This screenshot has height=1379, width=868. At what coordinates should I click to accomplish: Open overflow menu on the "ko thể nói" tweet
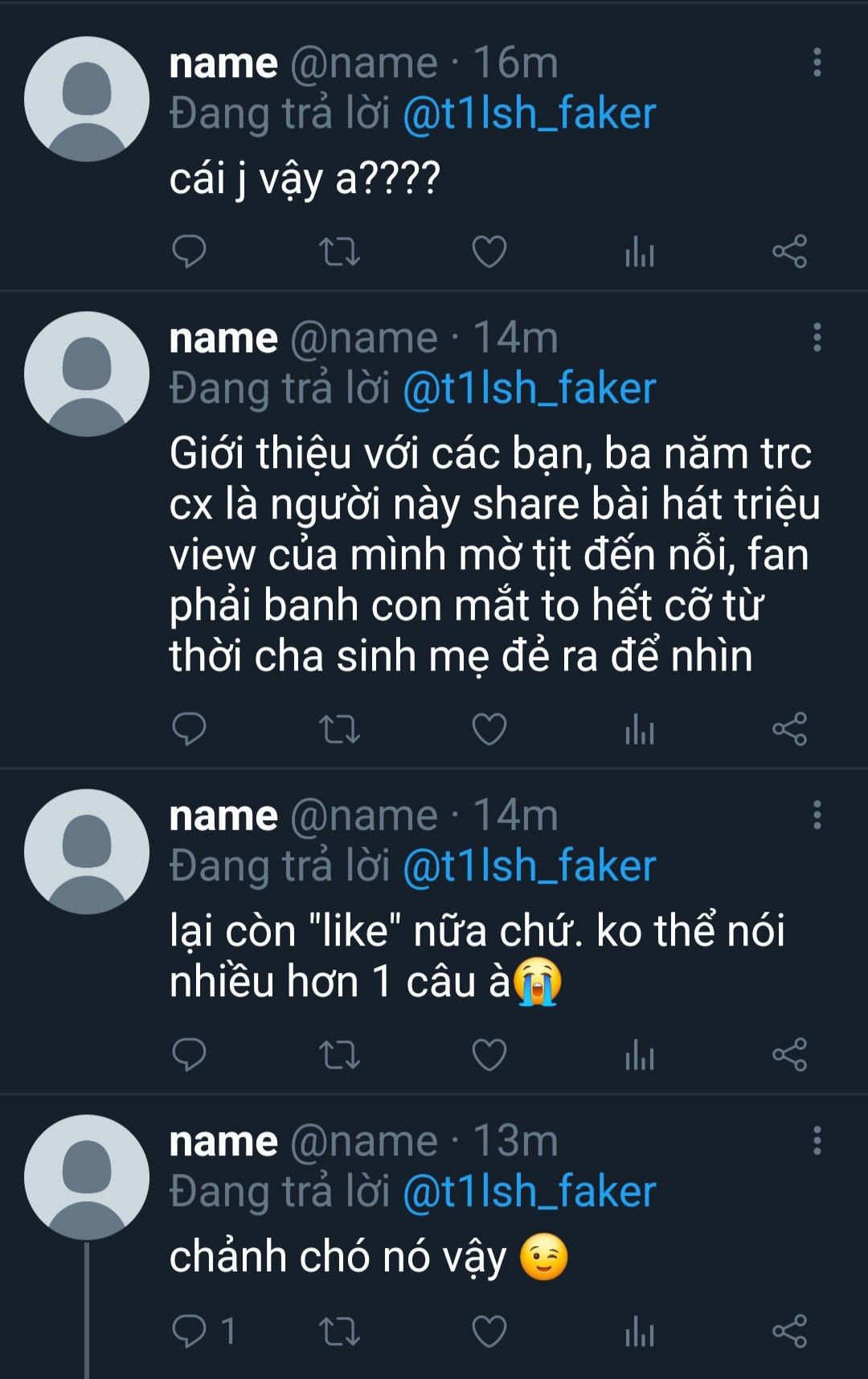(x=817, y=815)
